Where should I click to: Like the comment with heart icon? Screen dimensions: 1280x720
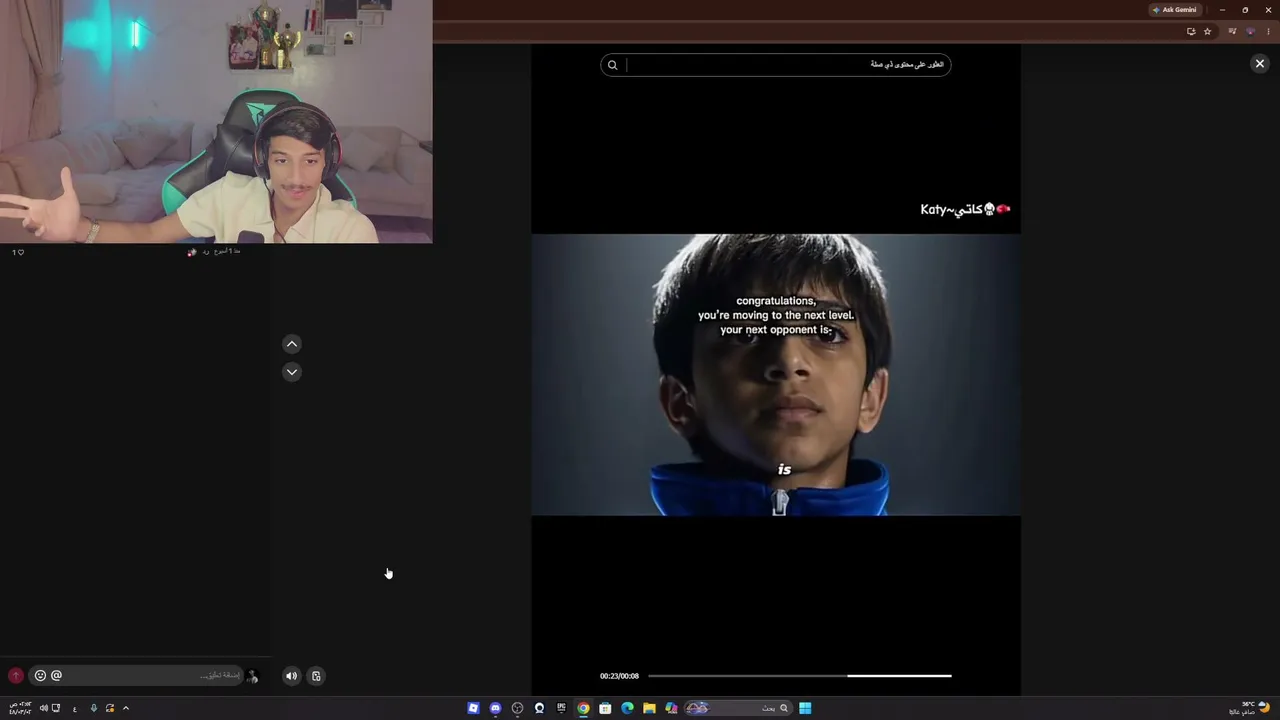pyautogui.click(x=21, y=252)
